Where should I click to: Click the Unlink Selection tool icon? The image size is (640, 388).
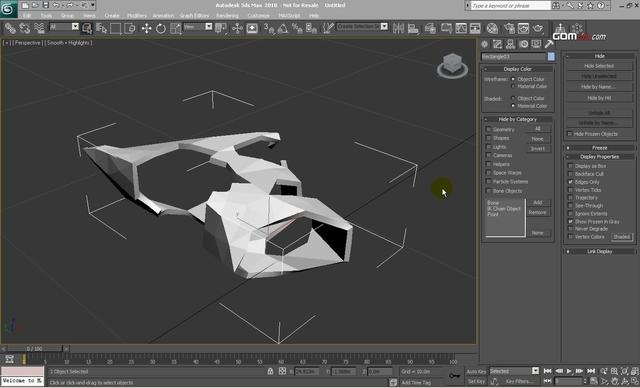click(24, 28)
